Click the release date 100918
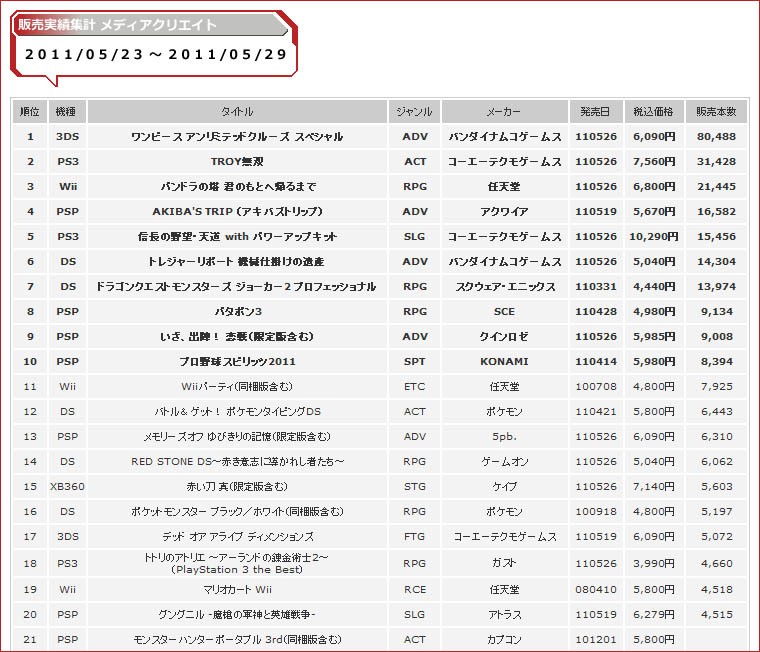Image resolution: width=760 pixels, height=652 pixels. click(596, 511)
